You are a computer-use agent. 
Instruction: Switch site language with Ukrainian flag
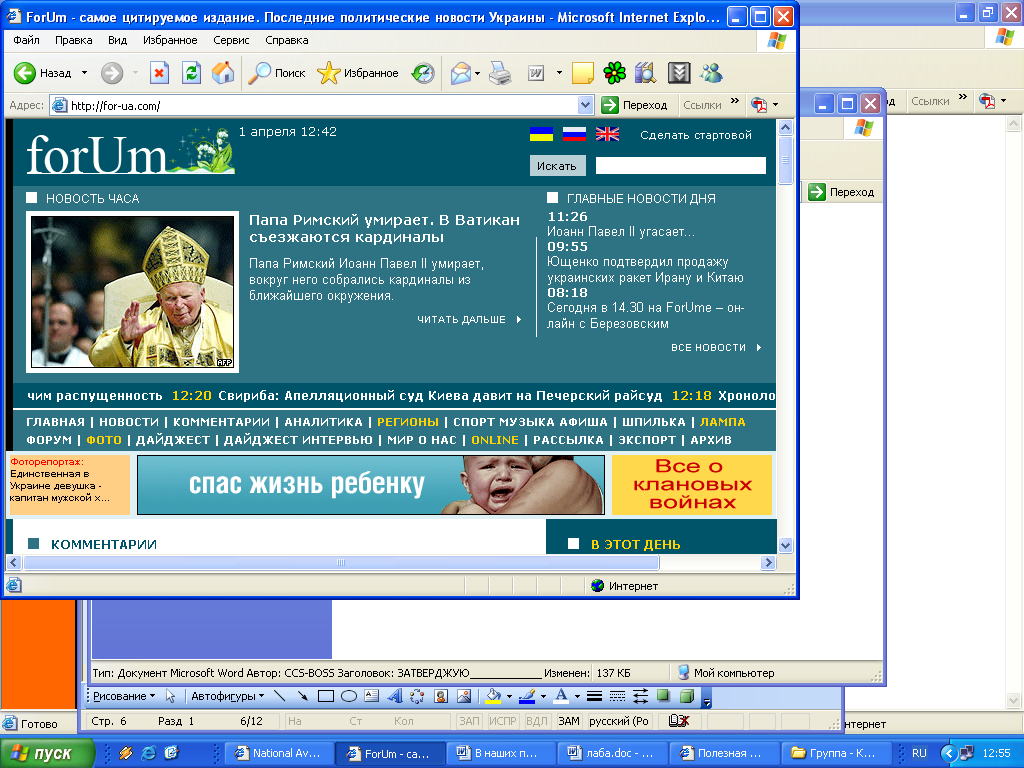541,134
